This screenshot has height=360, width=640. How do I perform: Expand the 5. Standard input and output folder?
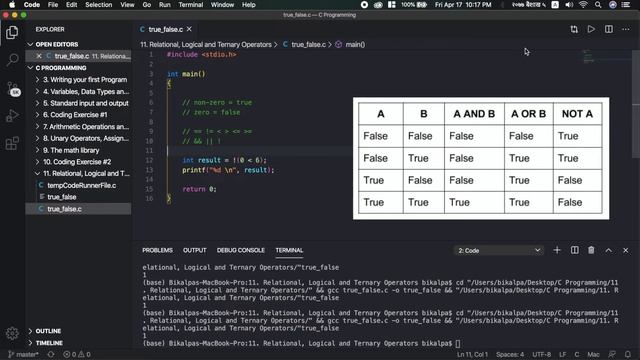click(78, 103)
